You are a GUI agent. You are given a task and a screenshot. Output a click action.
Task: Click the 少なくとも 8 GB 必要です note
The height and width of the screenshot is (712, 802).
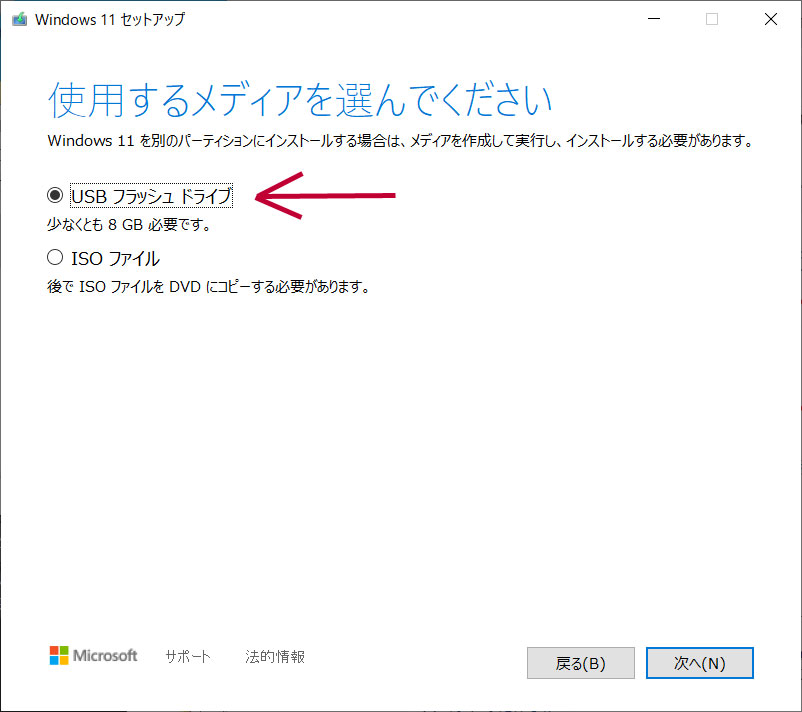click(x=128, y=224)
